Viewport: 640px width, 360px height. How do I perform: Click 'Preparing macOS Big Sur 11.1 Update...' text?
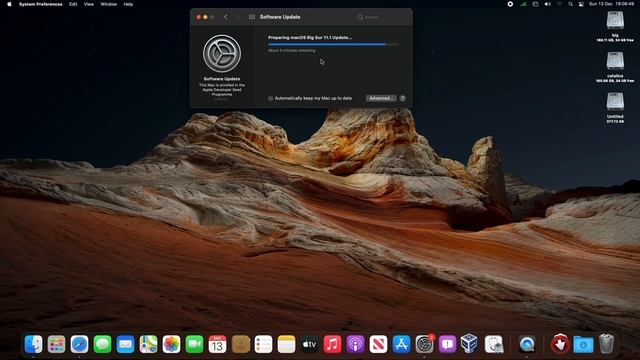coord(310,38)
